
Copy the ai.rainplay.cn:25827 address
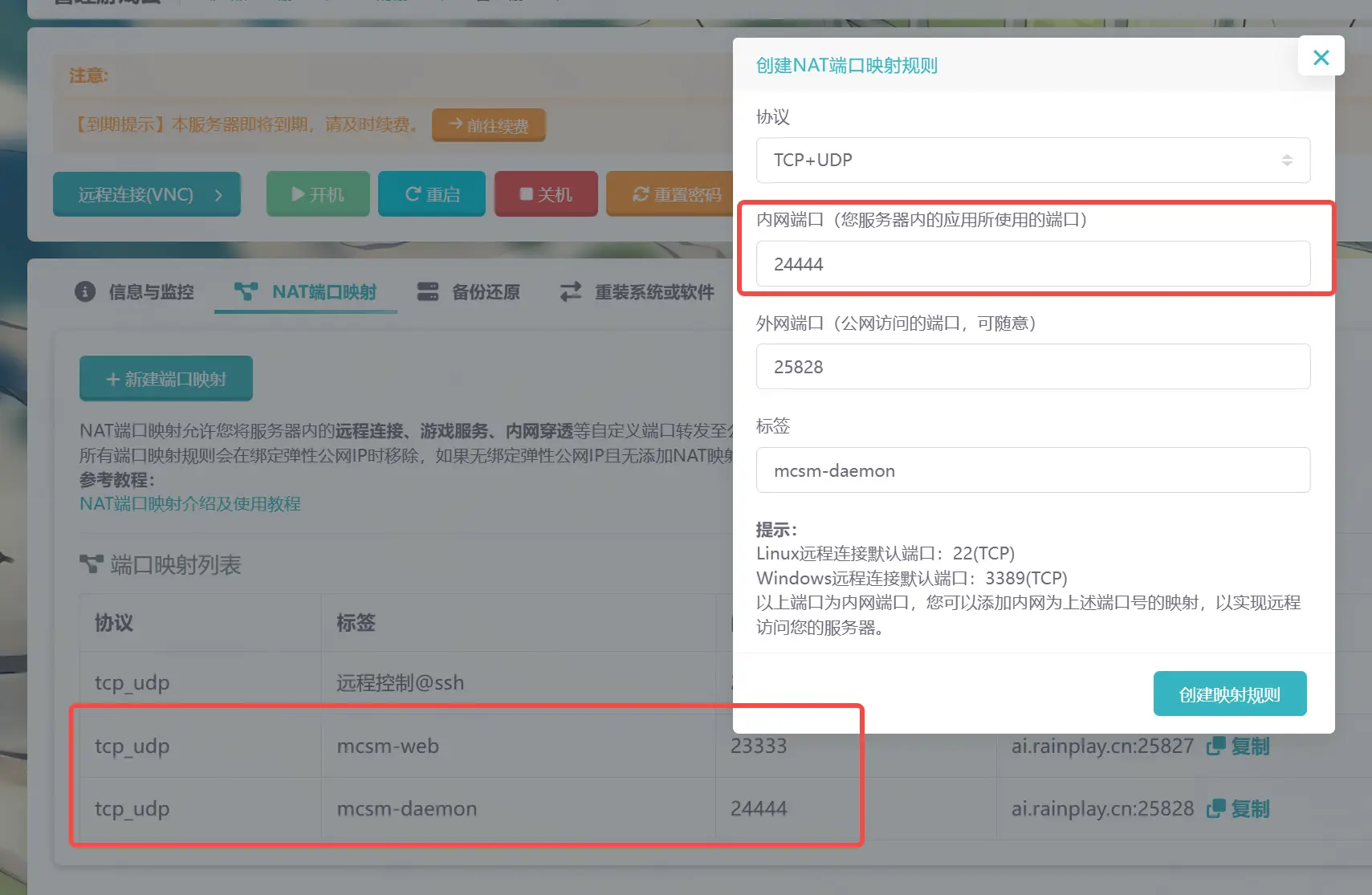coord(1239,746)
